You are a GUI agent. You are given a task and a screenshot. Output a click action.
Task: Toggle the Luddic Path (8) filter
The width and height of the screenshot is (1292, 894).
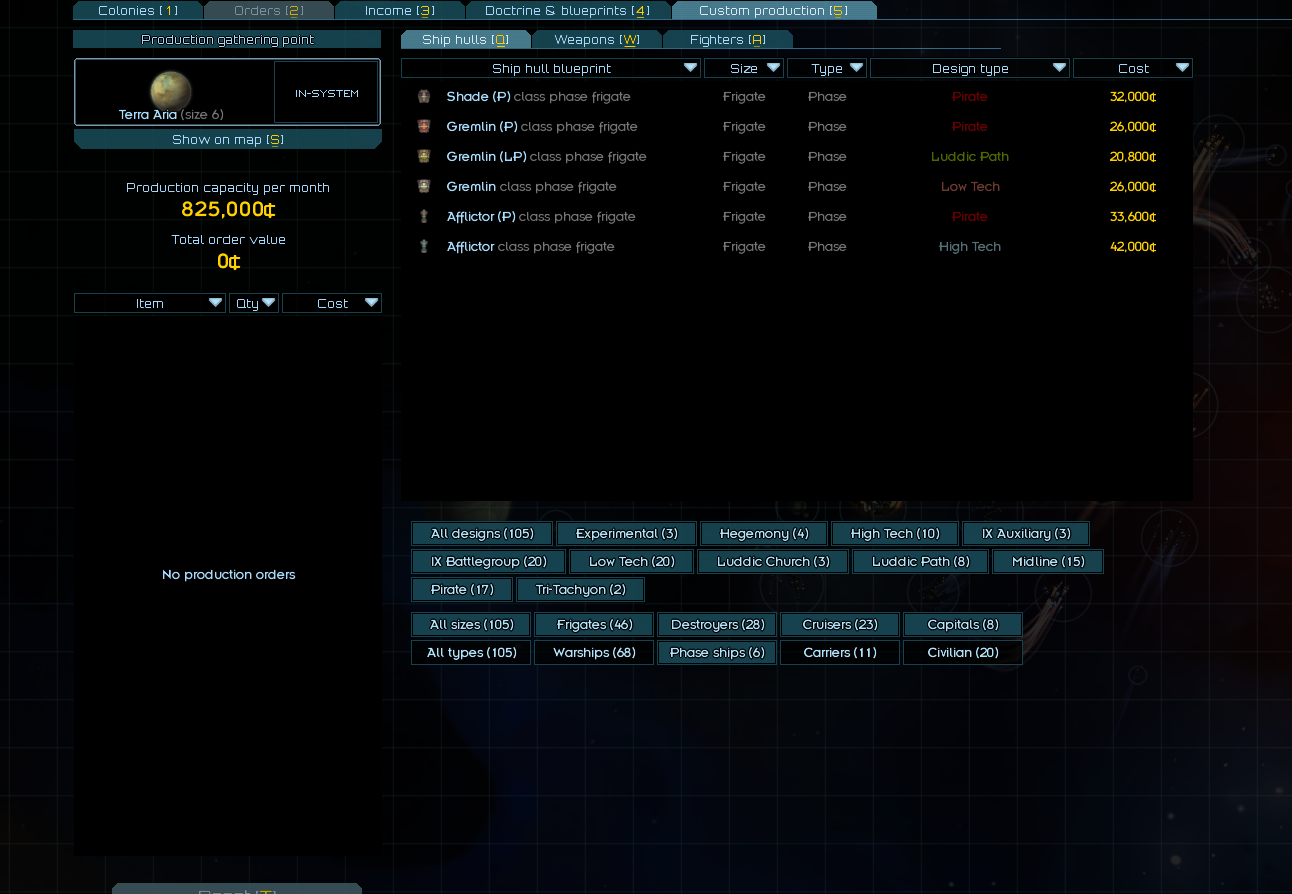pyautogui.click(x=921, y=562)
